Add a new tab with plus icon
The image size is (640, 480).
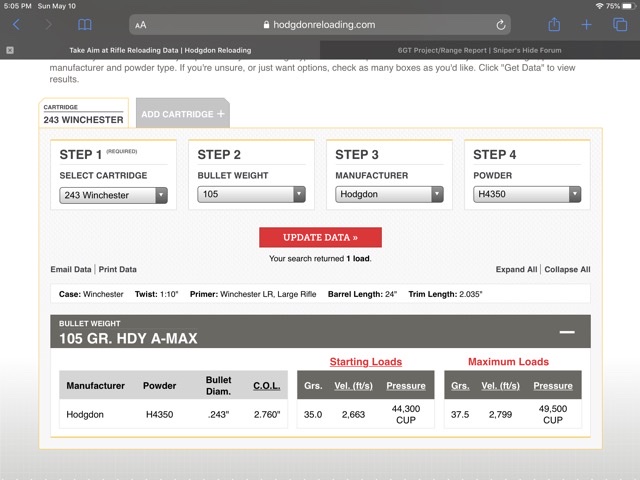click(x=587, y=25)
